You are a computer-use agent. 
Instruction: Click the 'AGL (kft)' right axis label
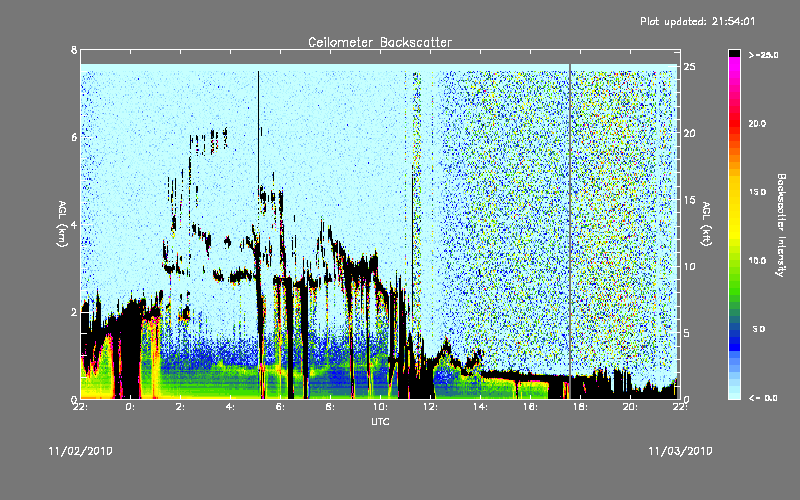click(706, 224)
